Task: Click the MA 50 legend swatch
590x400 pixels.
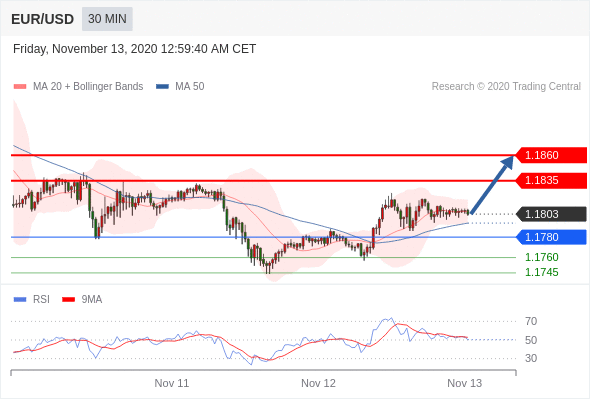Action: [x=162, y=87]
